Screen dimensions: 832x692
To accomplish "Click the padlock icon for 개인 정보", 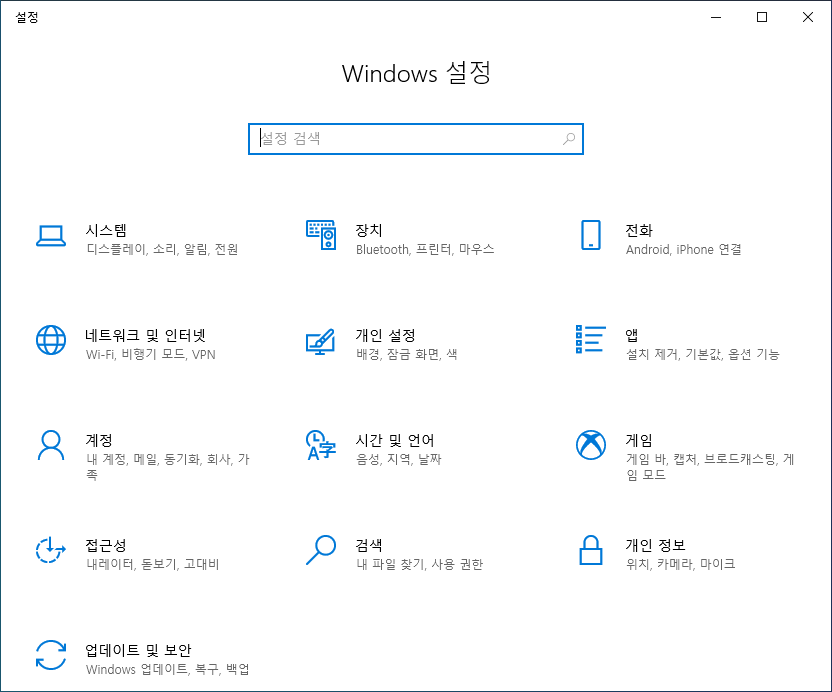I will click(x=591, y=550).
